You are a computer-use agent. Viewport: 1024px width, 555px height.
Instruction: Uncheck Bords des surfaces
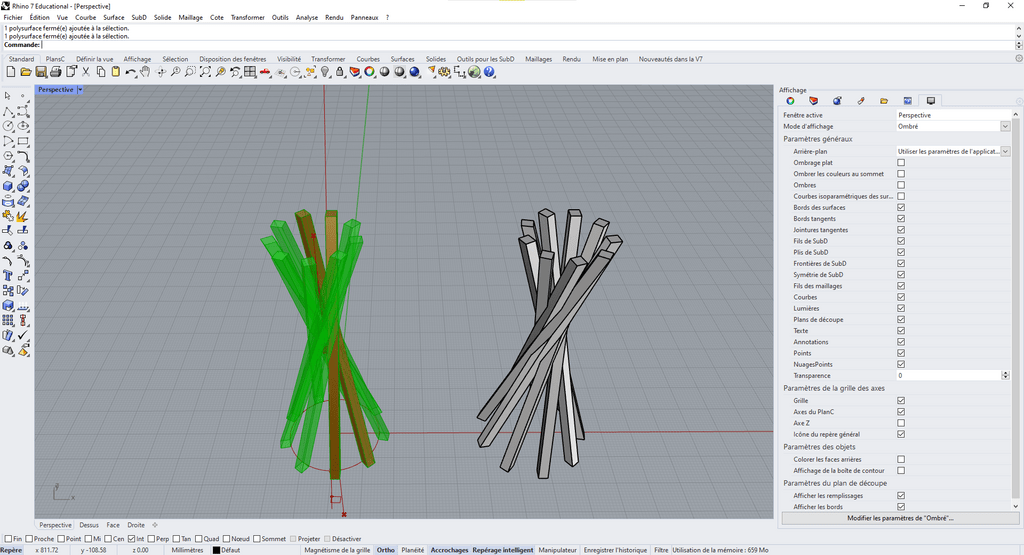point(901,208)
